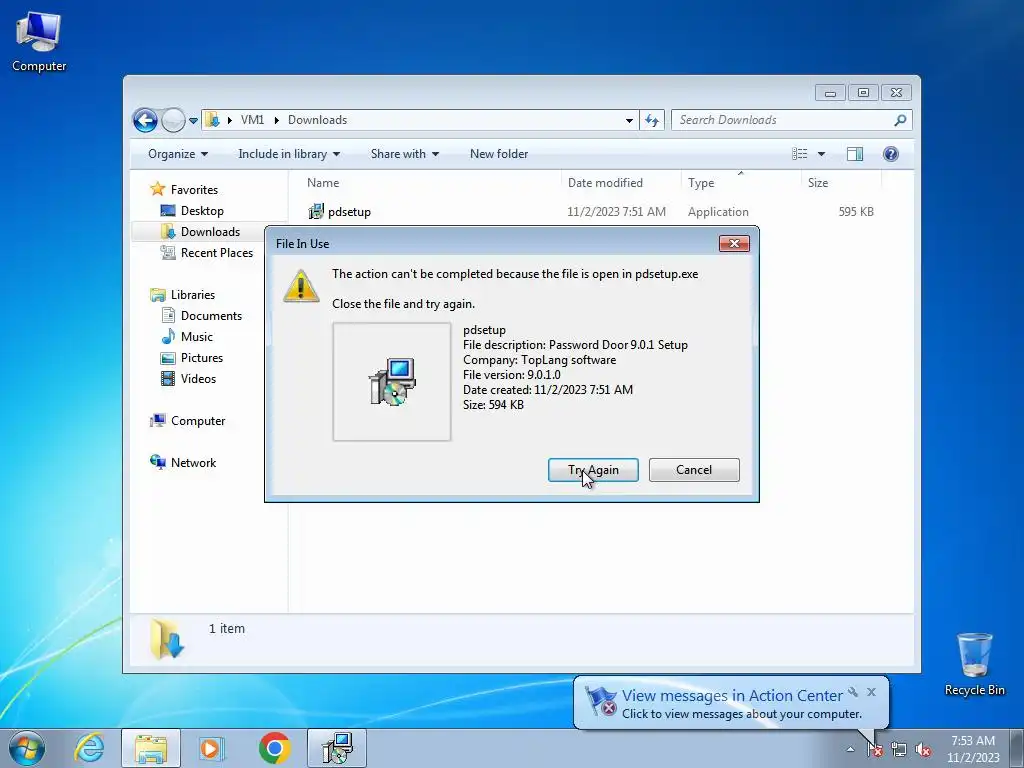Open Include in library menu
This screenshot has width=1024, height=768.
pyautogui.click(x=289, y=154)
